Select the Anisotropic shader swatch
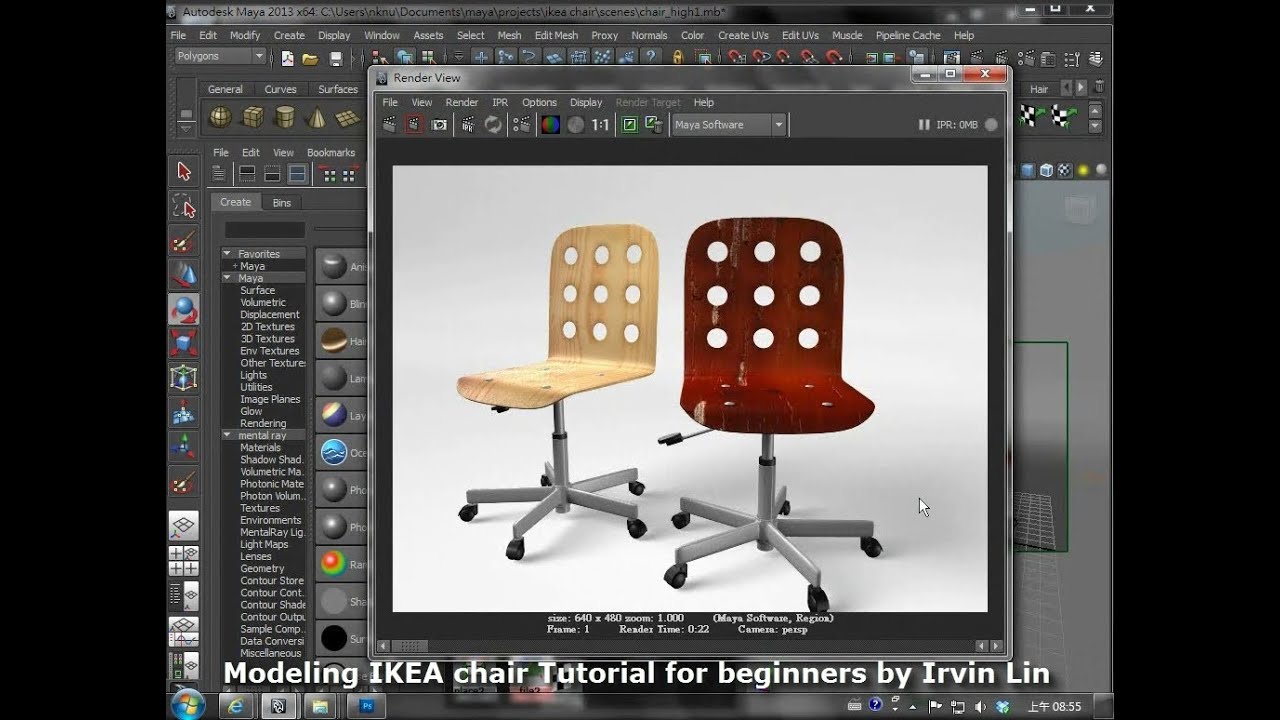The height and width of the screenshot is (720, 1280). pos(334,266)
